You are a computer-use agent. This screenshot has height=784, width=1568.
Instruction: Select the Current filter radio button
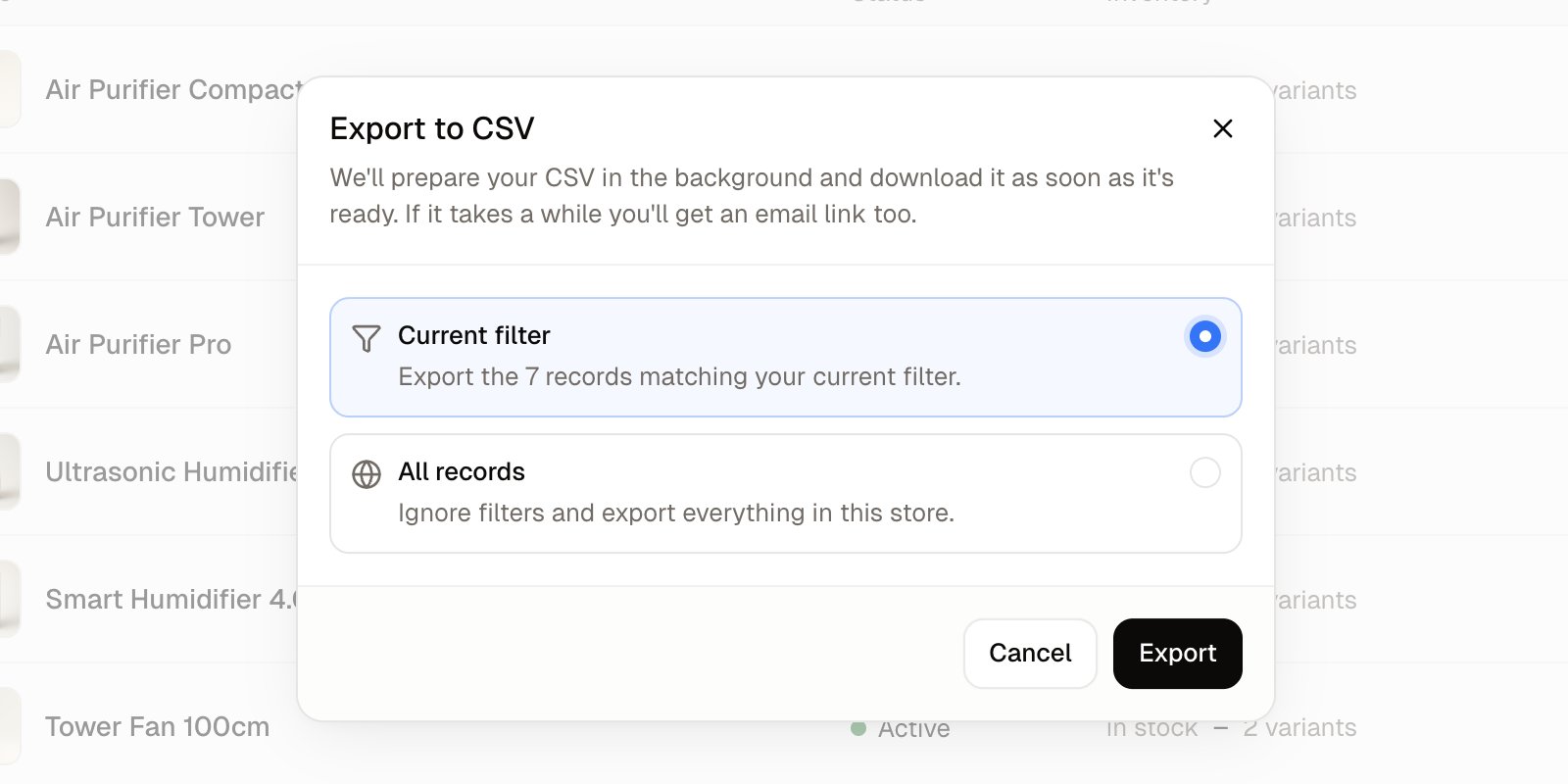pos(1205,336)
